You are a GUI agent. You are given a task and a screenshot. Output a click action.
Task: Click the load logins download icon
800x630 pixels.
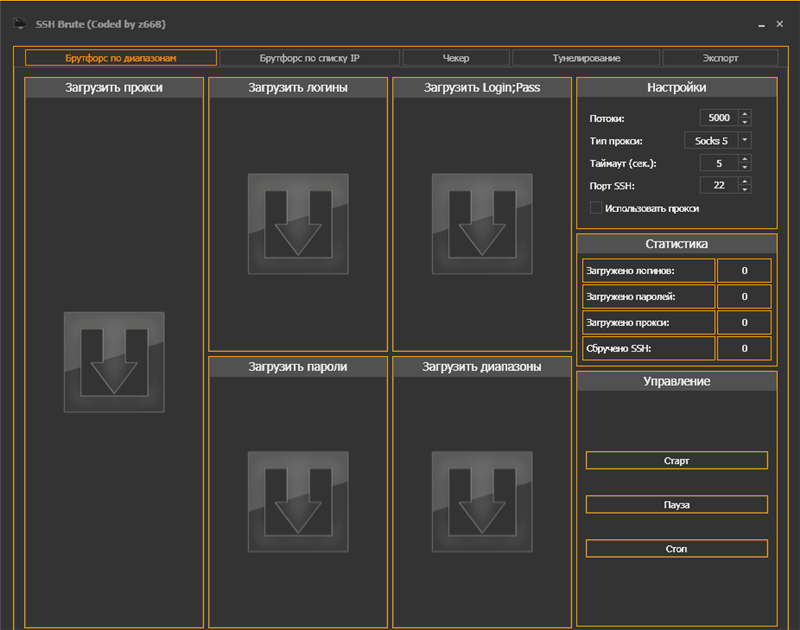click(x=298, y=224)
